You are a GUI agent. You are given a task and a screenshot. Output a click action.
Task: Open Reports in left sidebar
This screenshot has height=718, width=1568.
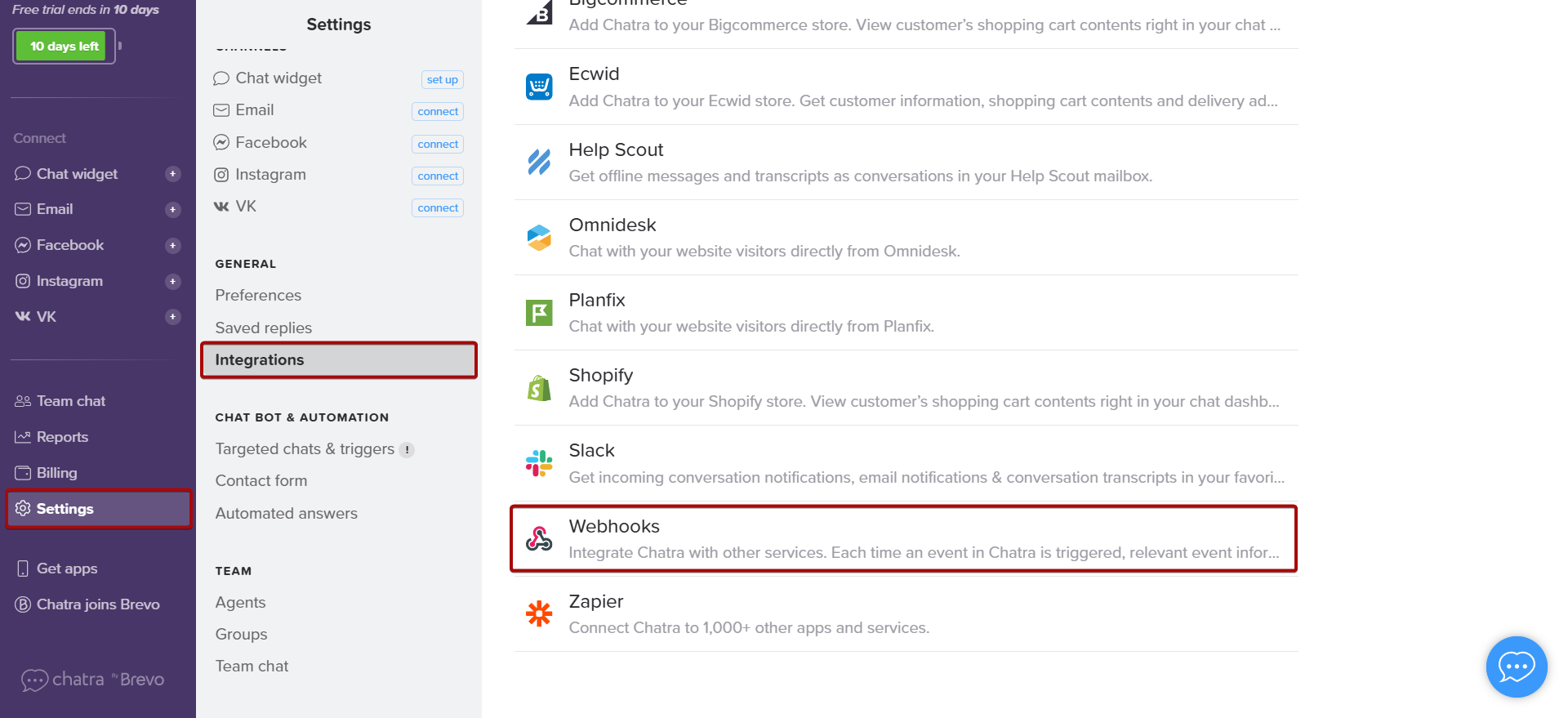[62, 437]
